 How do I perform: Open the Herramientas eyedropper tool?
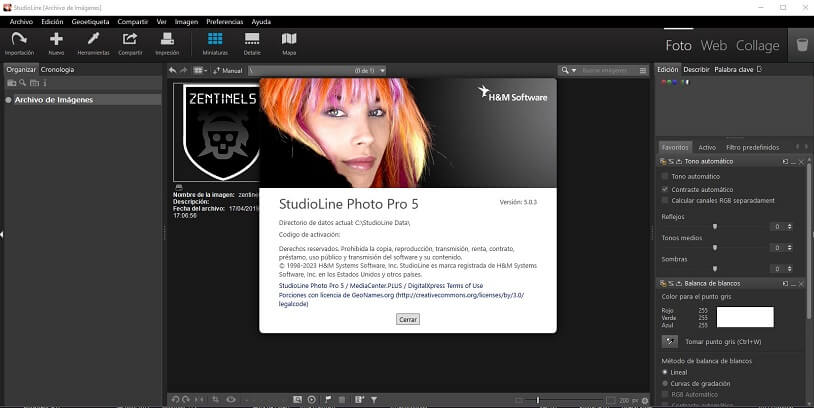[x=93, y=39]
